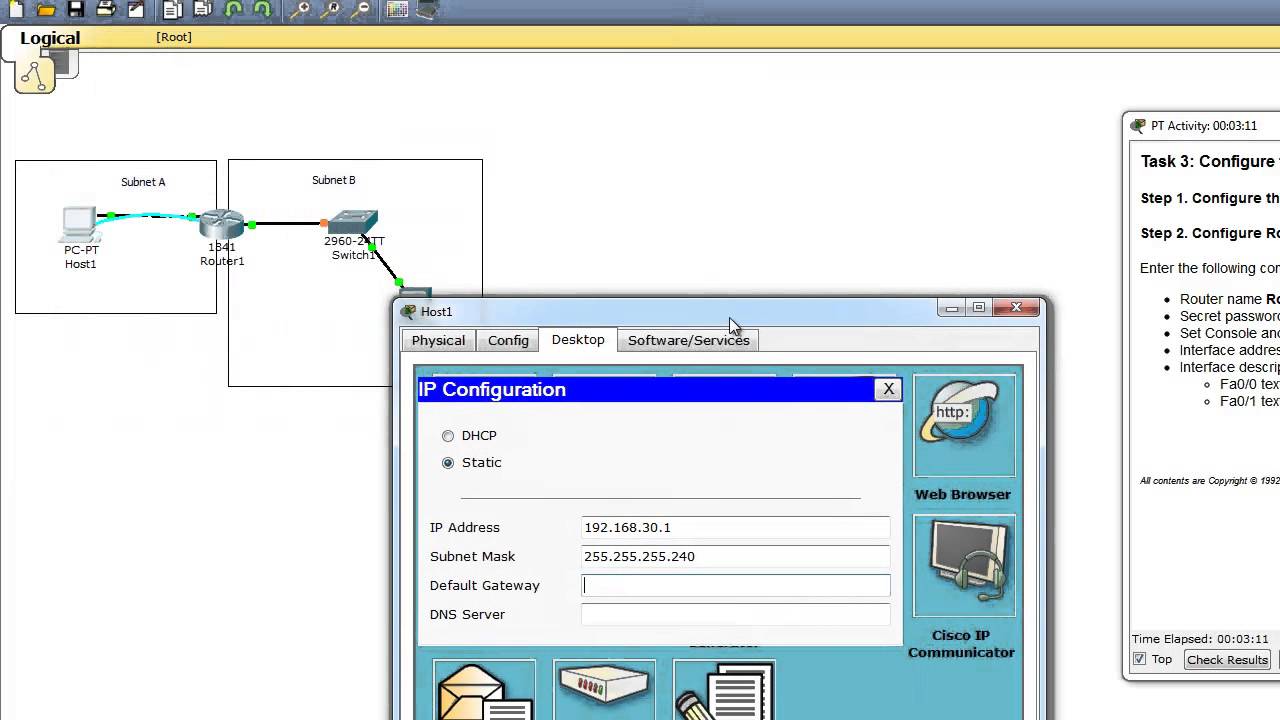
Task: Maximize the Host1 window
Action: coord(978,308)
